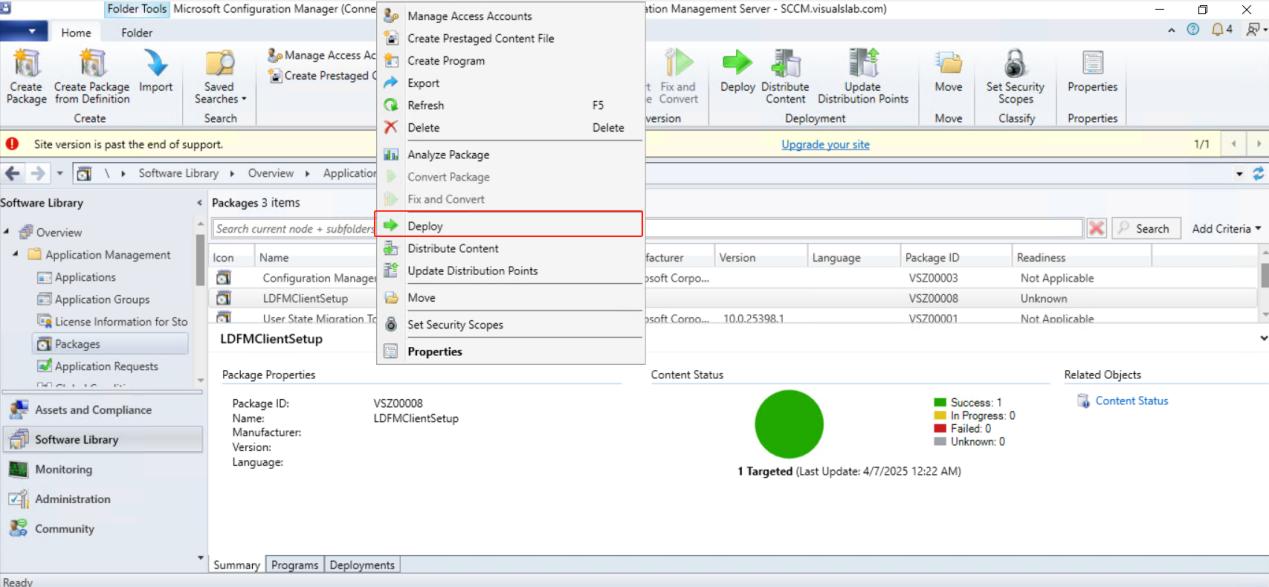The image size is (1269, 587).
Task: Click green Deploy arrow in ribbon
Action: [x=737, y=65]
